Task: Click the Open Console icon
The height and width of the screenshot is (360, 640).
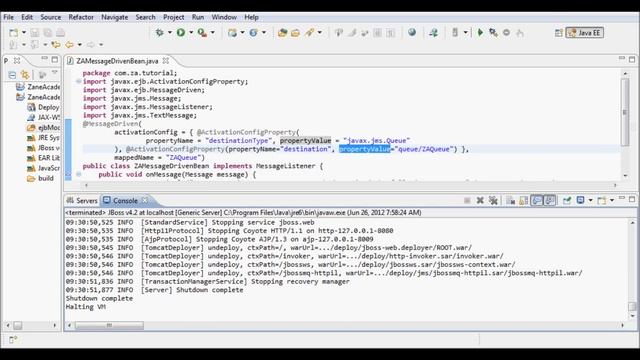Action: [x=602, y=200]
